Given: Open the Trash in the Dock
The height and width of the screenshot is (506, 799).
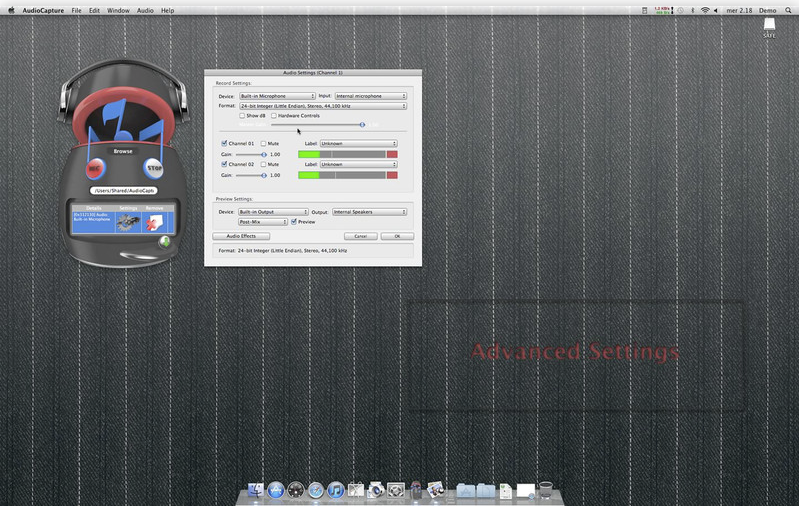Looking at the screenshot, I should [546, 490].
